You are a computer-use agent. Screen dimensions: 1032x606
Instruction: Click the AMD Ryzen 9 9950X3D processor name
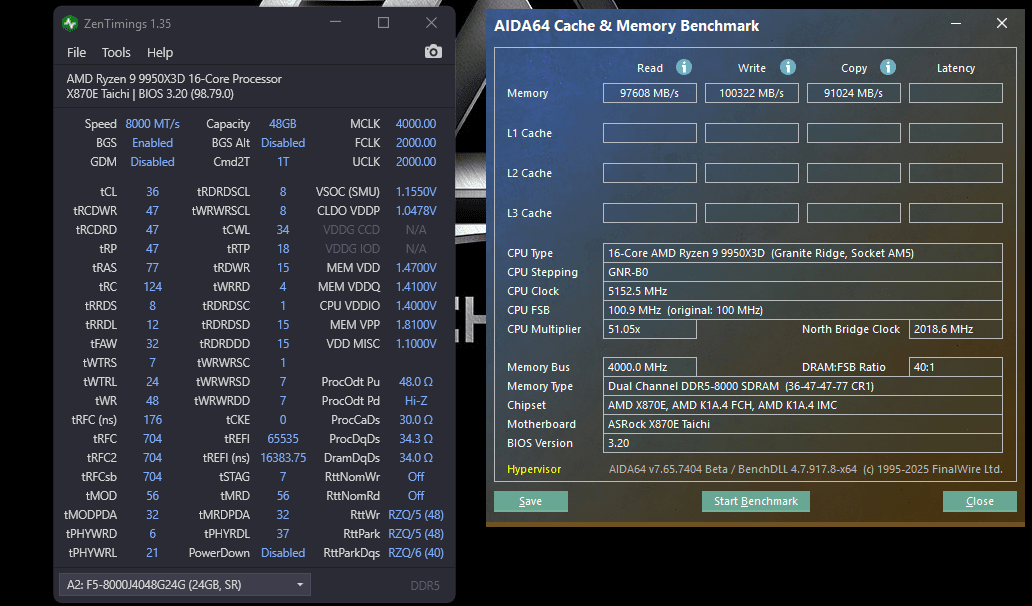tap(174, 79)
